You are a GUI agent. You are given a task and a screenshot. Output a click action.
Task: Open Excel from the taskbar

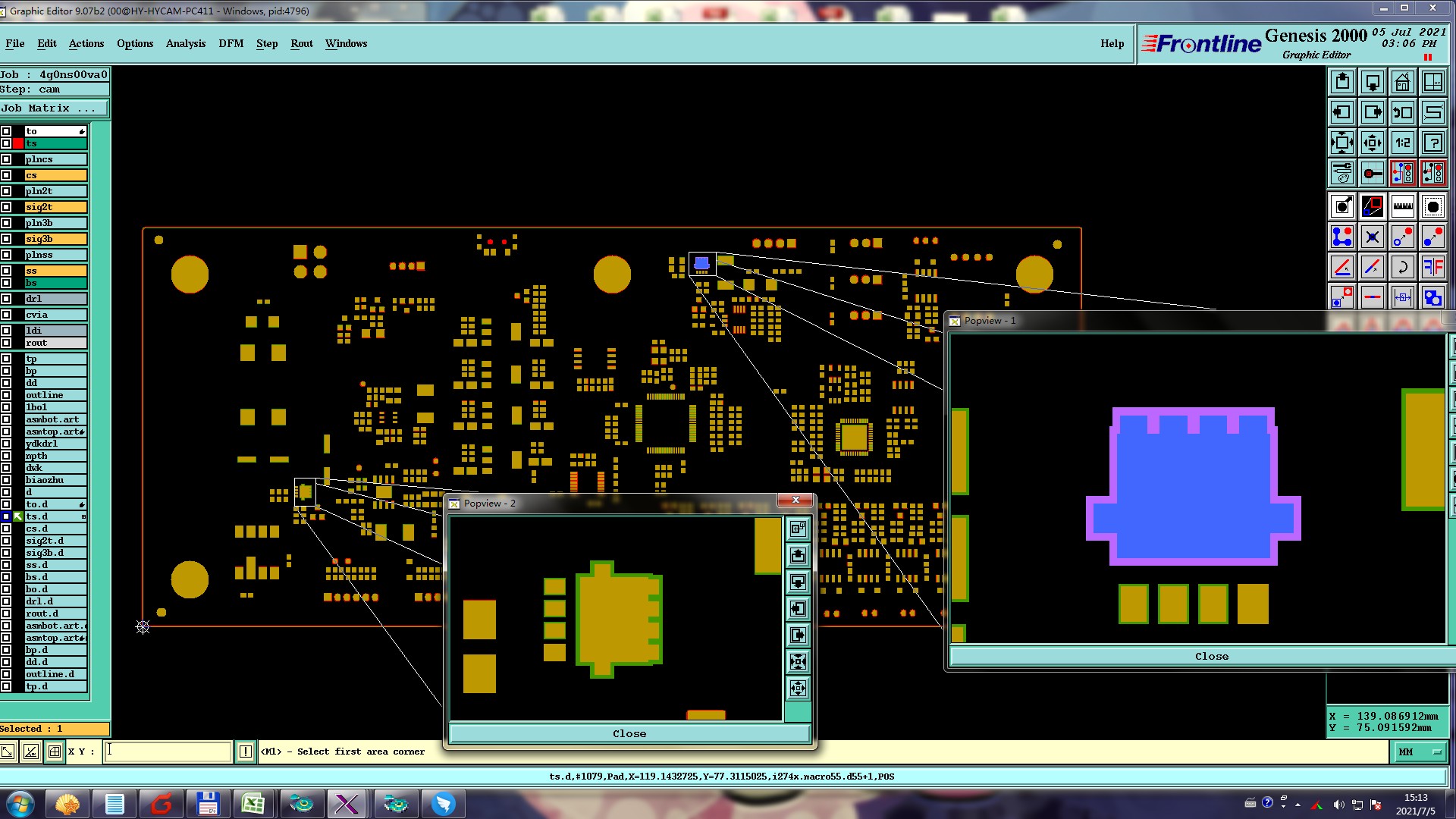tap(253, 803)
